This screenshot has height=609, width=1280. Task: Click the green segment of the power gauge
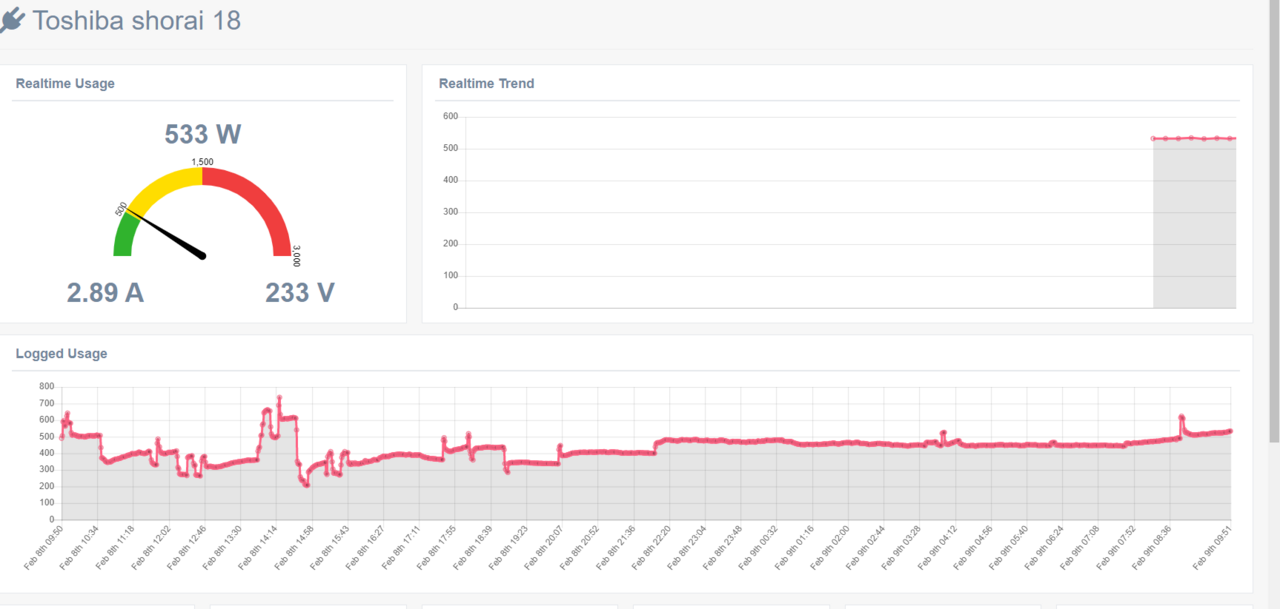coord(125,234)
